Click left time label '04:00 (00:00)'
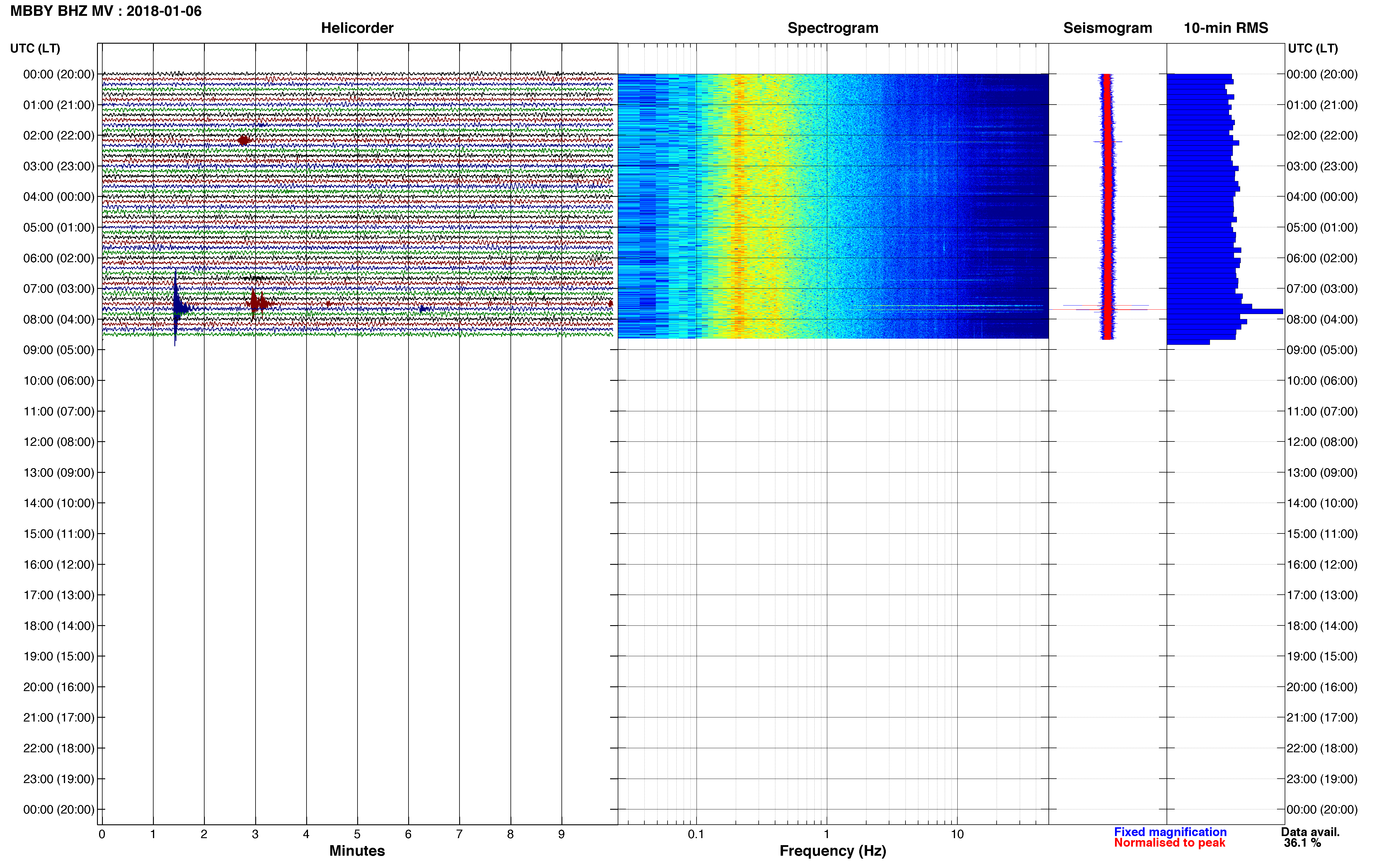1389x868 pixels. (59, 197)
